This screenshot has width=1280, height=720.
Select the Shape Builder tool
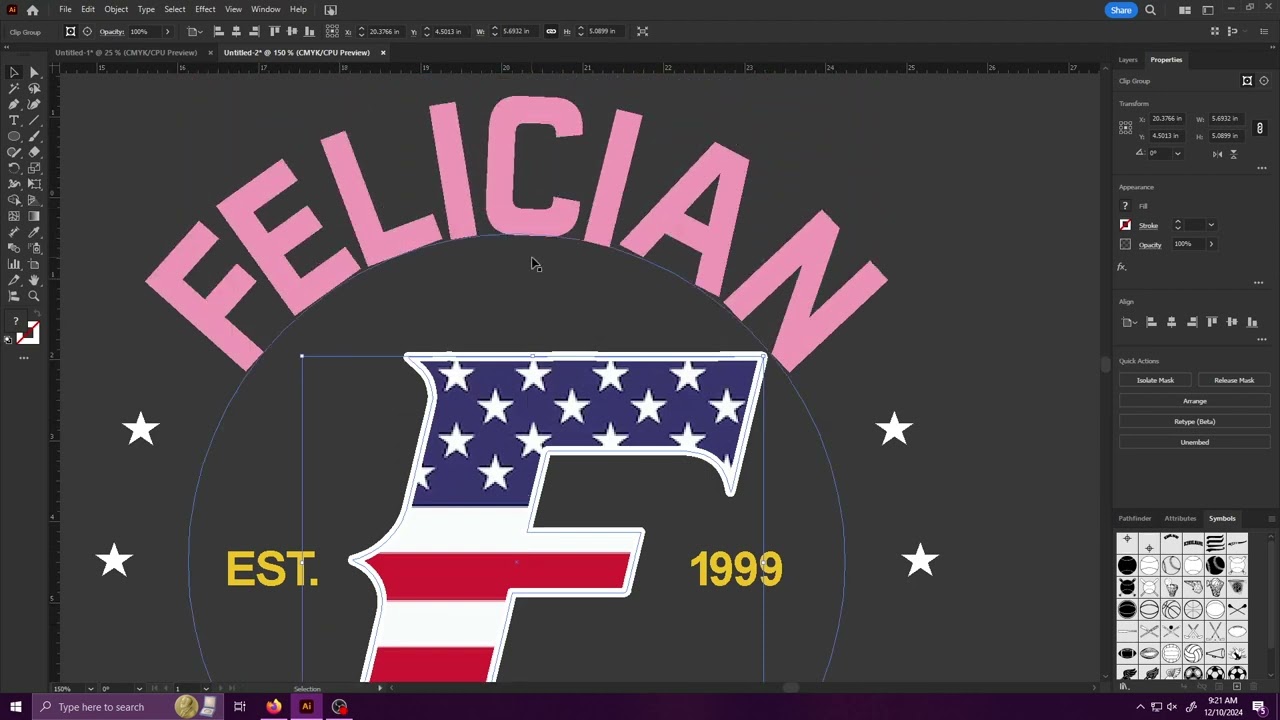click(x=14, y=200)
